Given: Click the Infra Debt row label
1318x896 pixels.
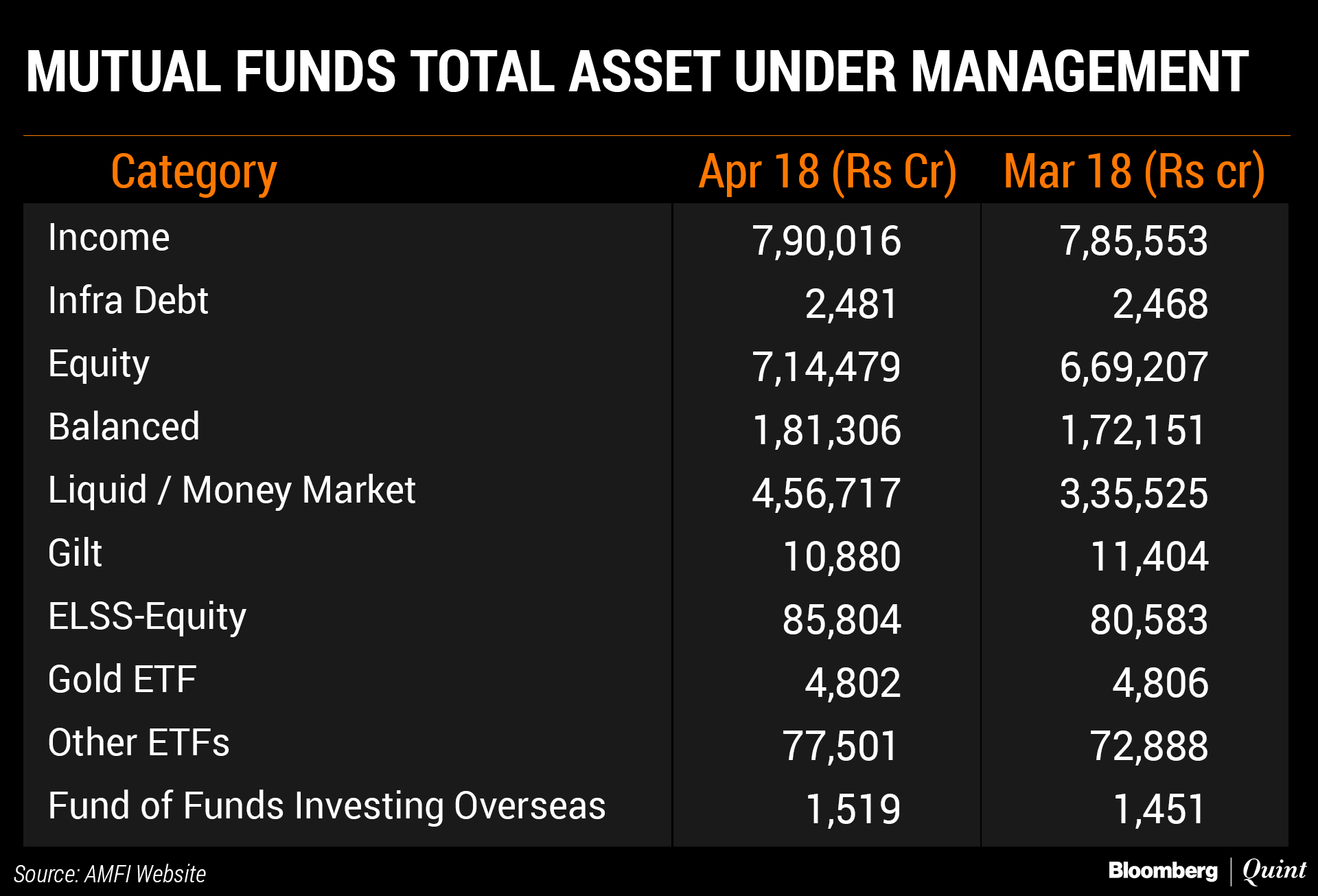Looking at the screenshot, I should click(128, 301).
